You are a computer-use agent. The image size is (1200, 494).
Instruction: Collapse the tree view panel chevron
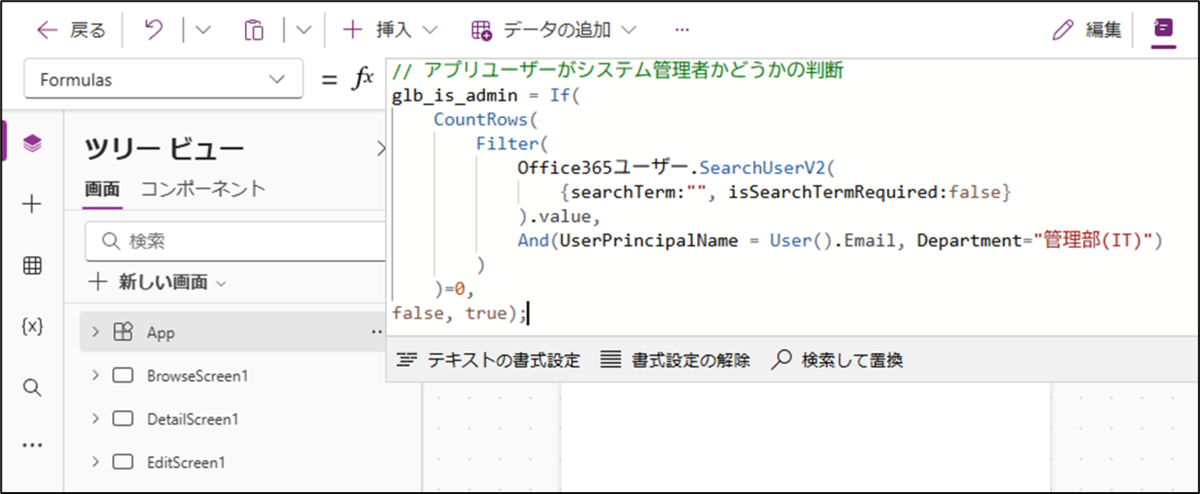[380, 148]
